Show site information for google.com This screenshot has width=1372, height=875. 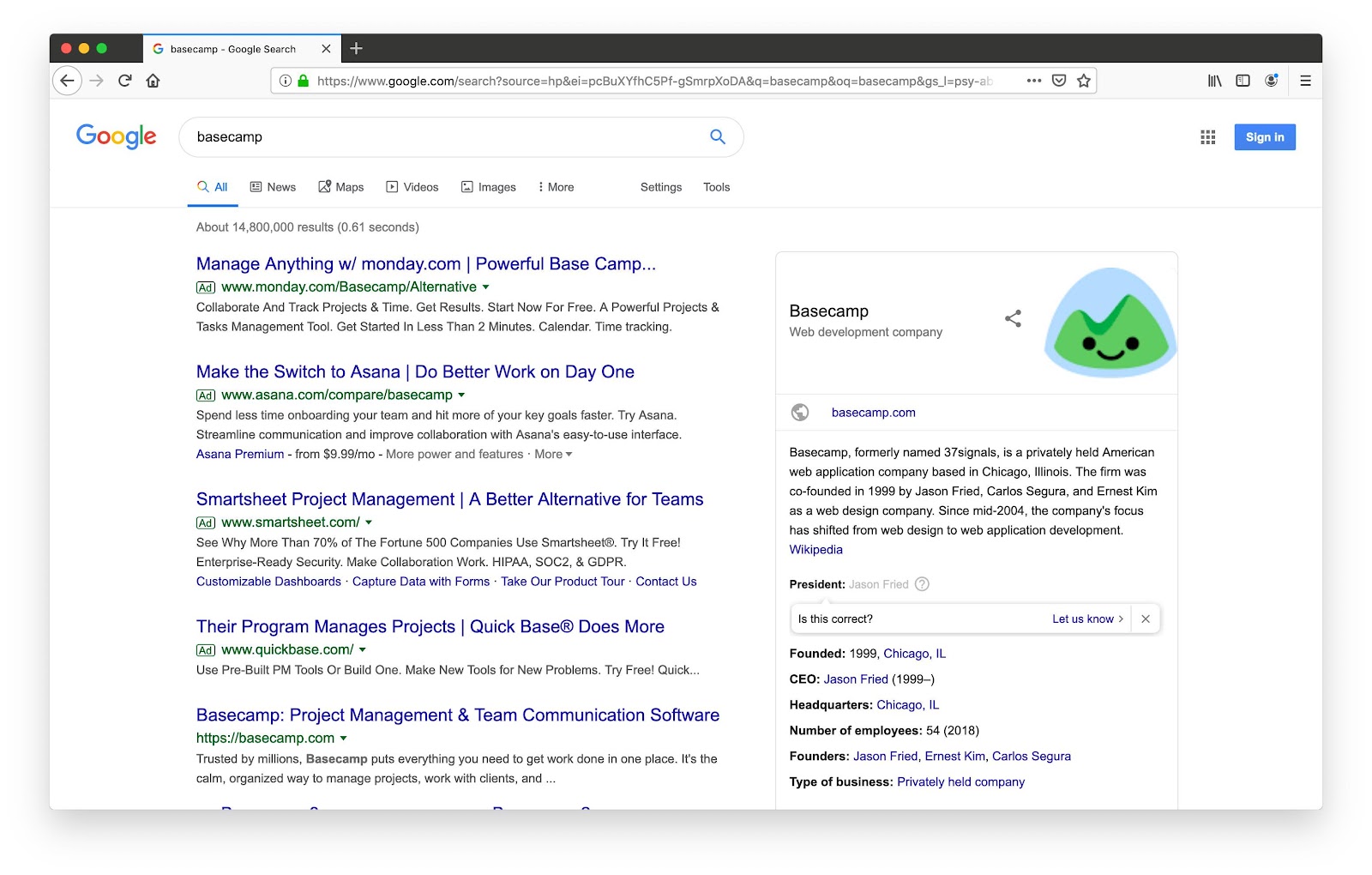point(286,81)
